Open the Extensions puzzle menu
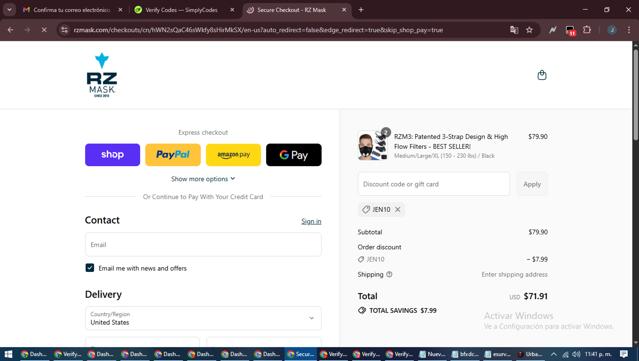 [x=587, y=30]
